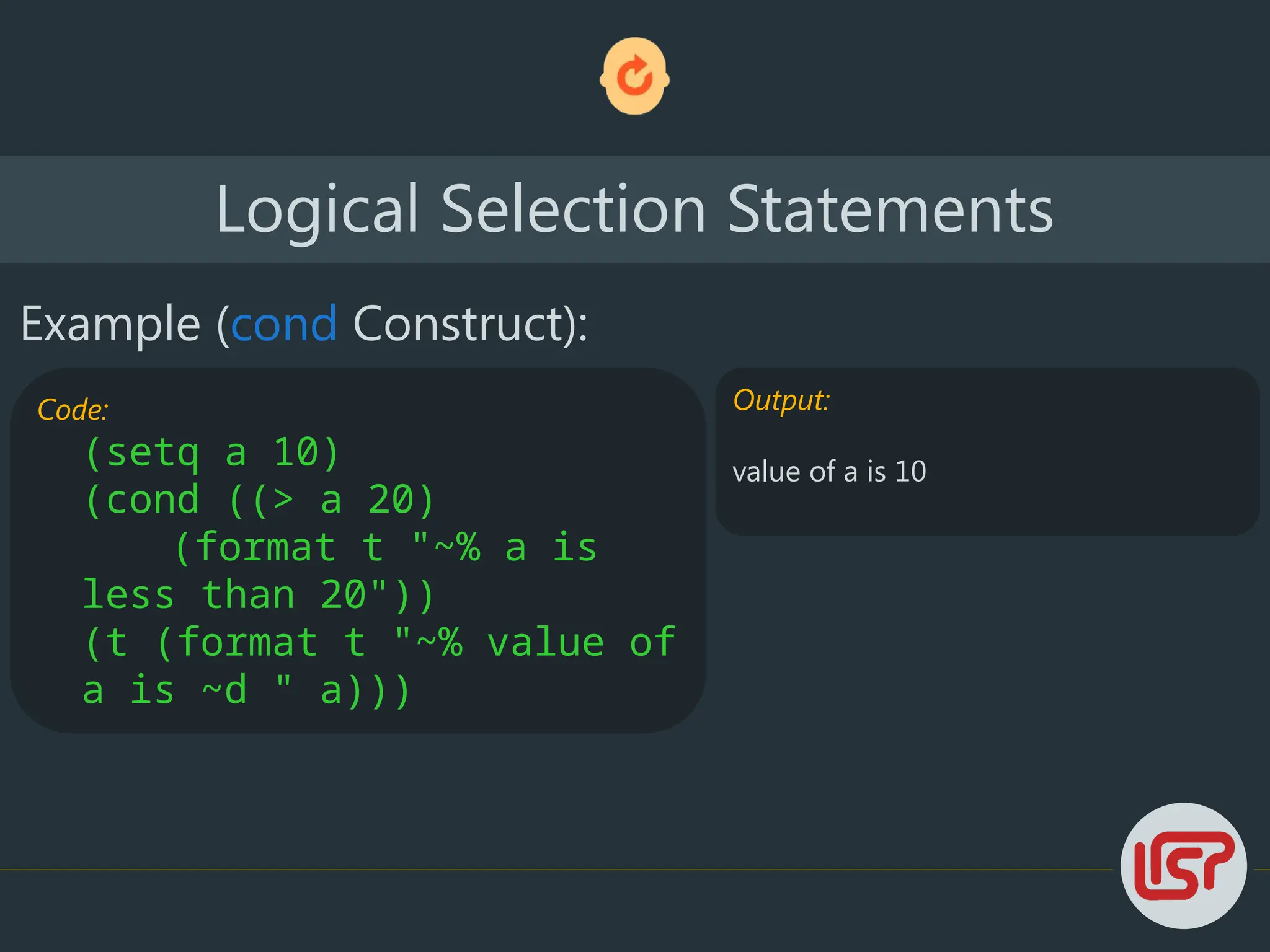Click the 'less than 20"))' code line
This screenshot has height=952, width=1270.
(x=258, y=595)
